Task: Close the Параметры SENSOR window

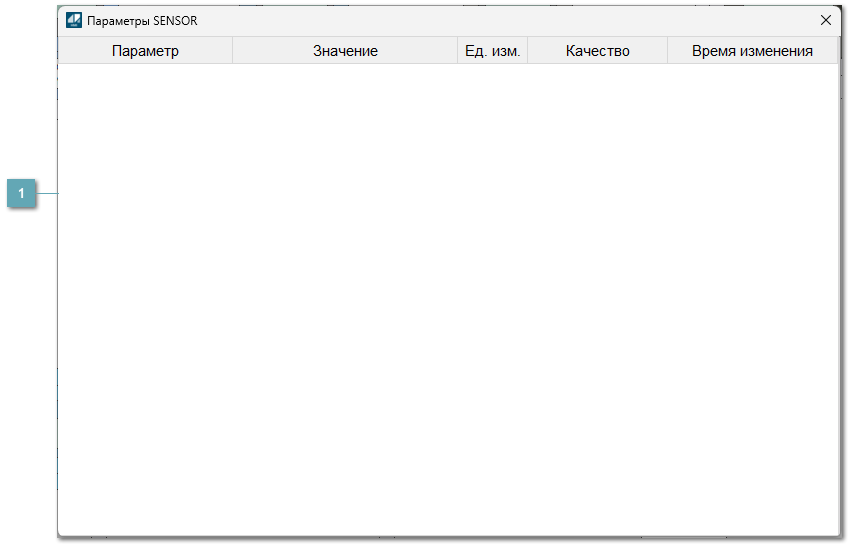Action: coord(825,20)
